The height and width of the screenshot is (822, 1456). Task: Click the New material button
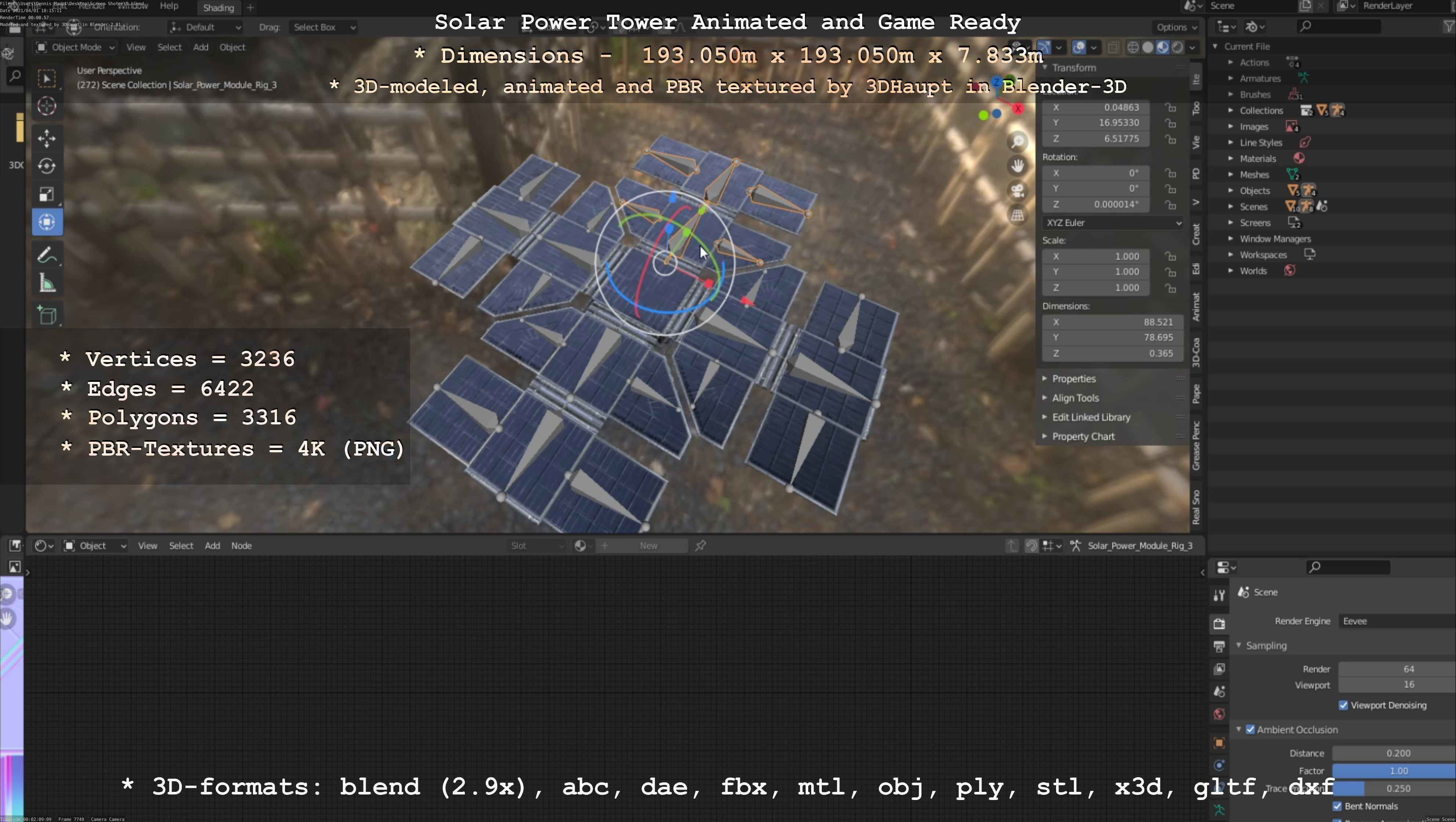pos(648,546)
